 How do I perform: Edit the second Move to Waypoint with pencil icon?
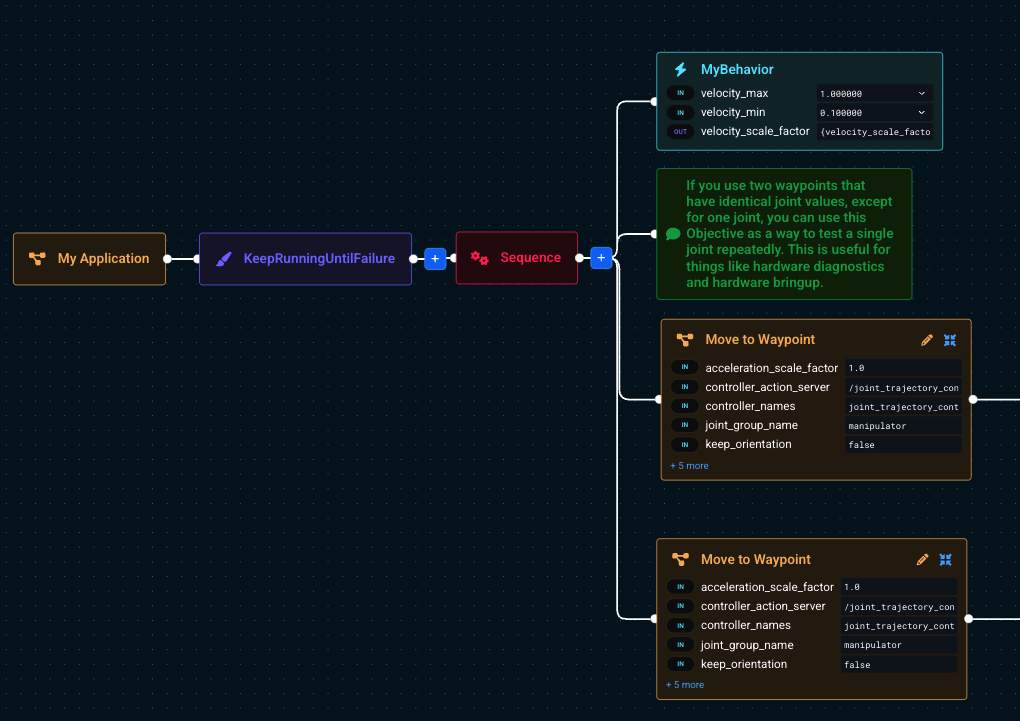pyautogui.click(x=922, y=560)
